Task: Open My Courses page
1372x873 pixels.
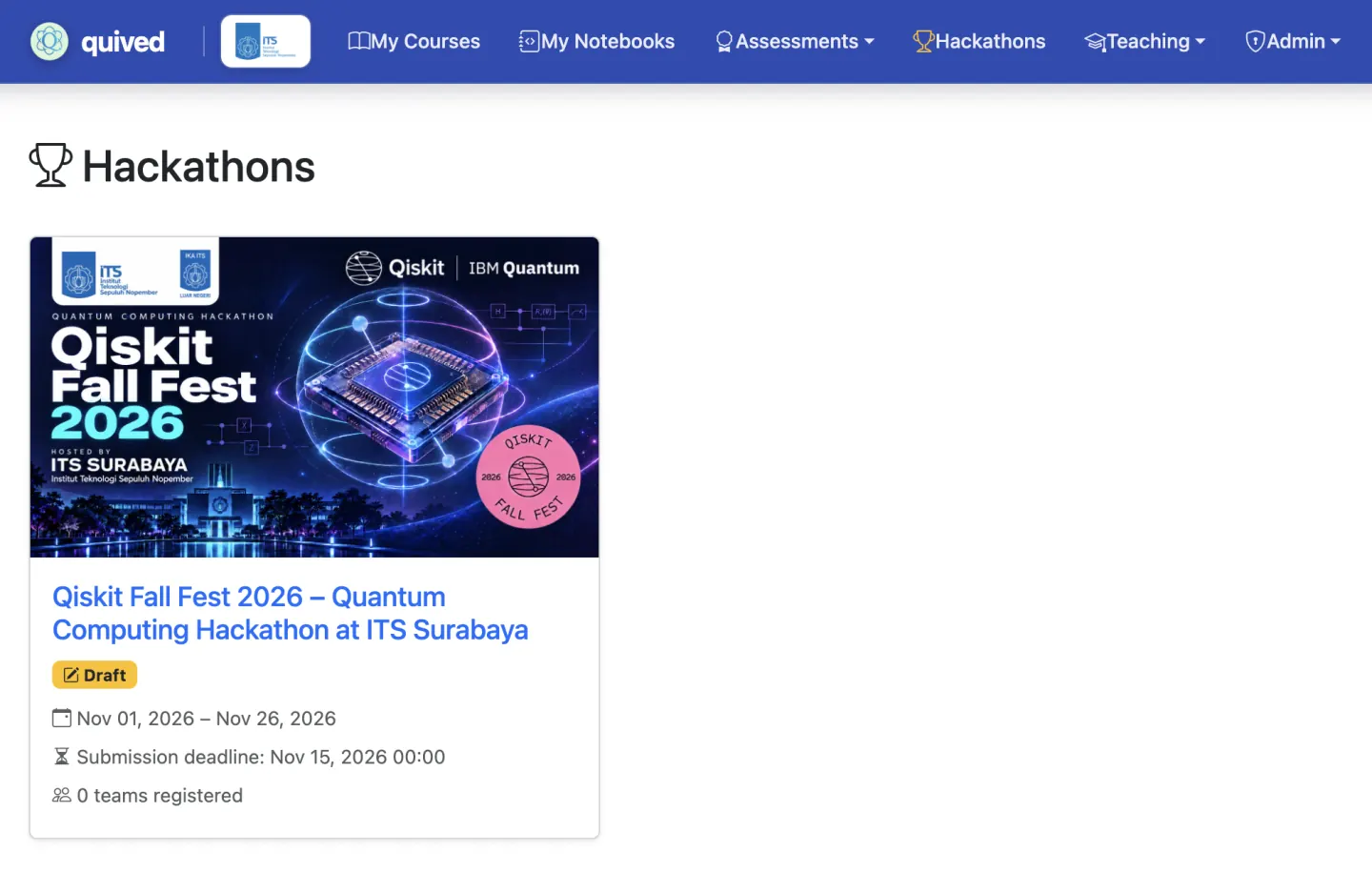Action: [x=414, y=41]
